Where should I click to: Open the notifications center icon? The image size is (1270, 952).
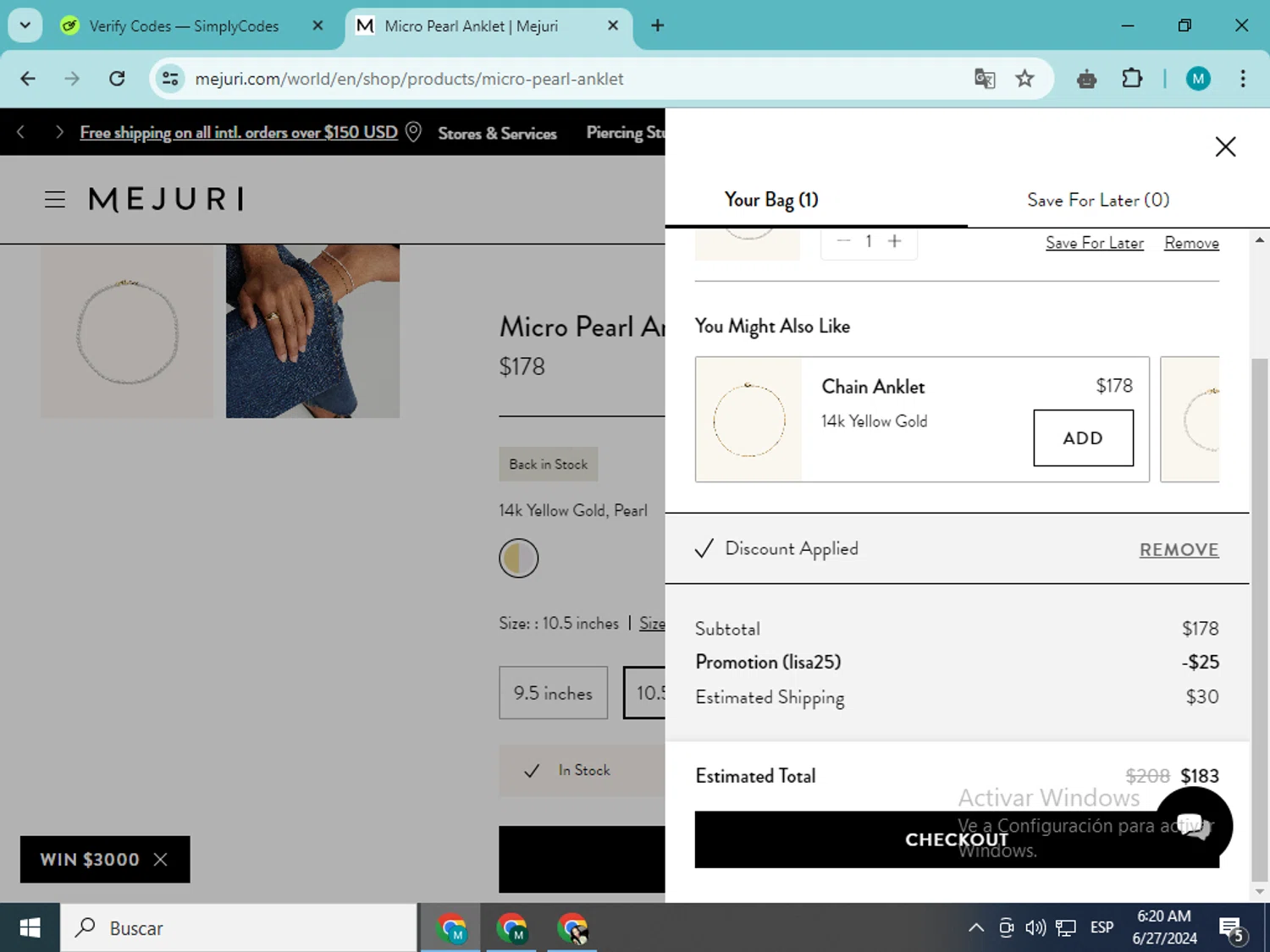coord(1232,929)
